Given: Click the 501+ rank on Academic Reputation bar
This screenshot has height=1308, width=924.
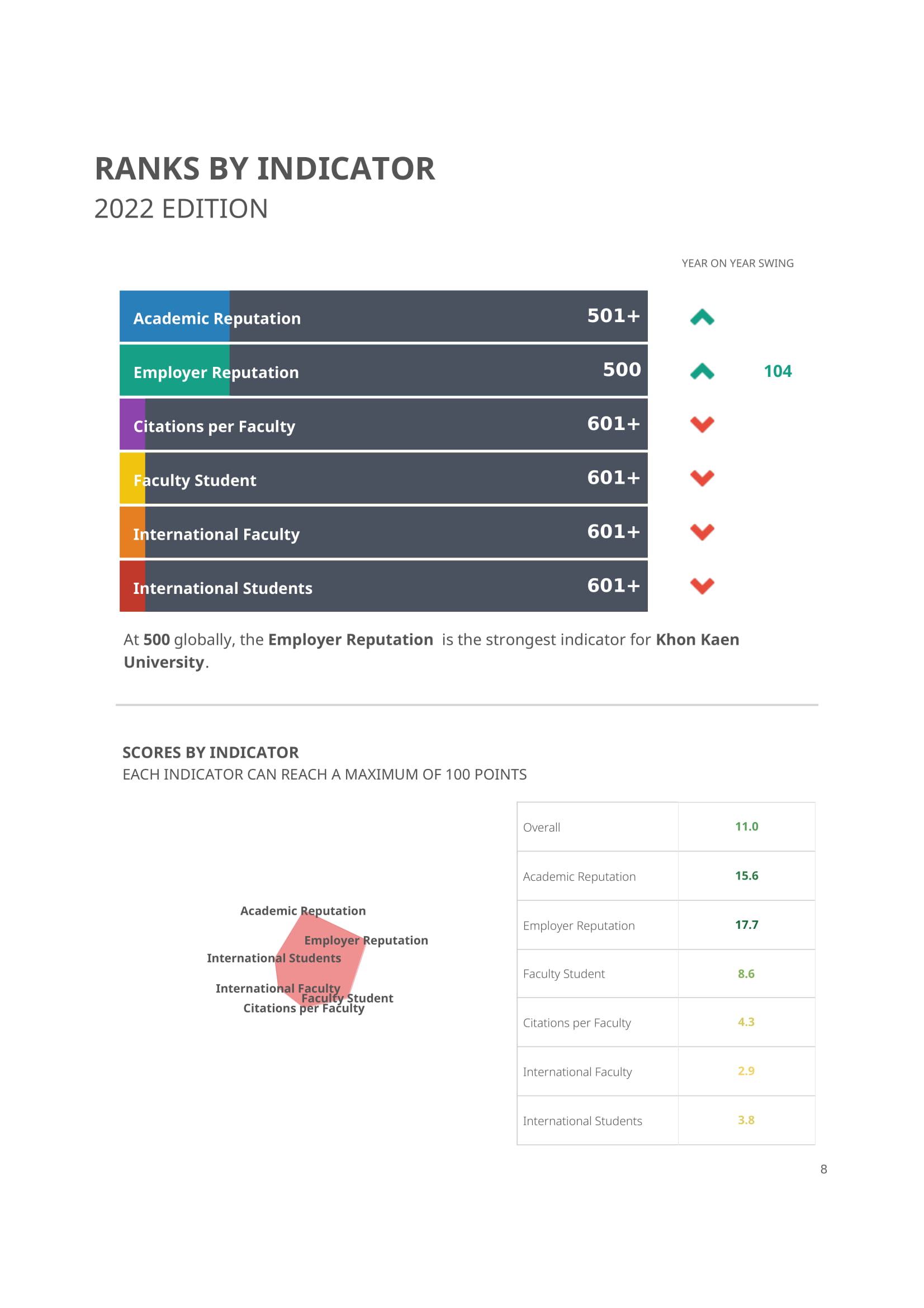Looking at the screenshot, I should click(x=613, y=315).
